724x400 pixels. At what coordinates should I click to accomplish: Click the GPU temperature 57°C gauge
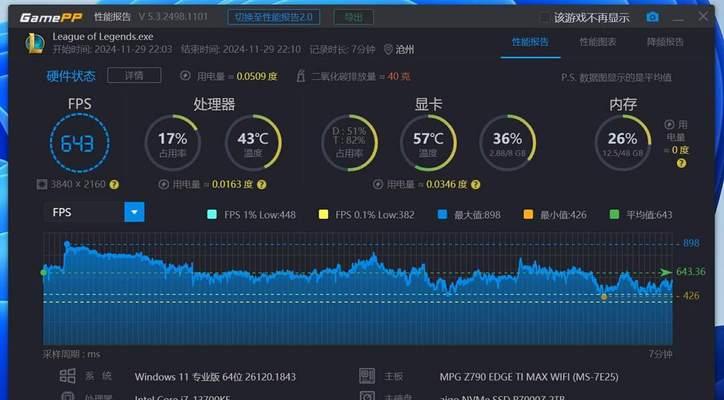tap(428, 143)
